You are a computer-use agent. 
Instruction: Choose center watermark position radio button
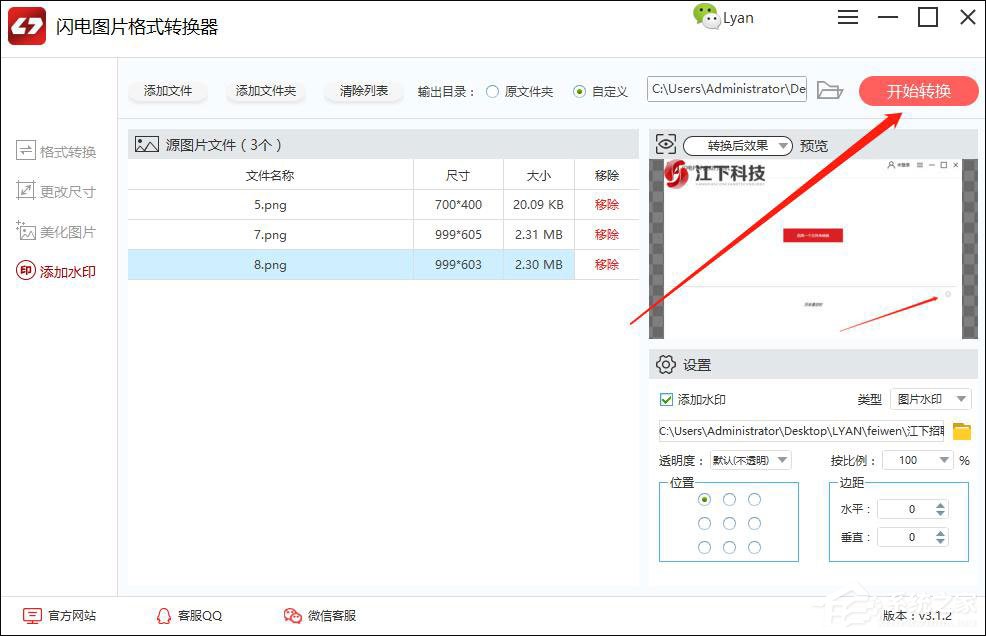(x=729, y=522)
